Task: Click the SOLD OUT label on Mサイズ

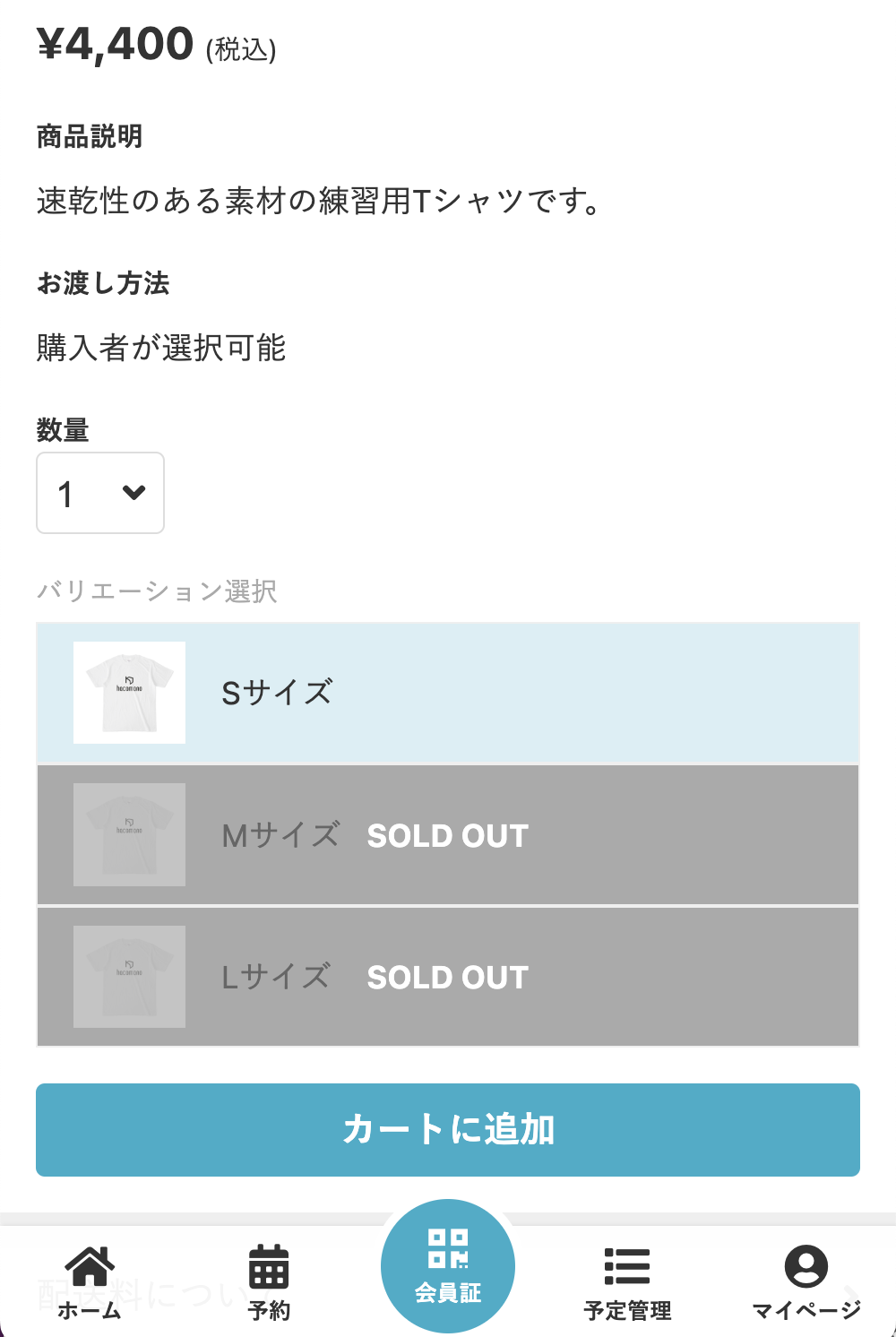Action: coord(447,835)
